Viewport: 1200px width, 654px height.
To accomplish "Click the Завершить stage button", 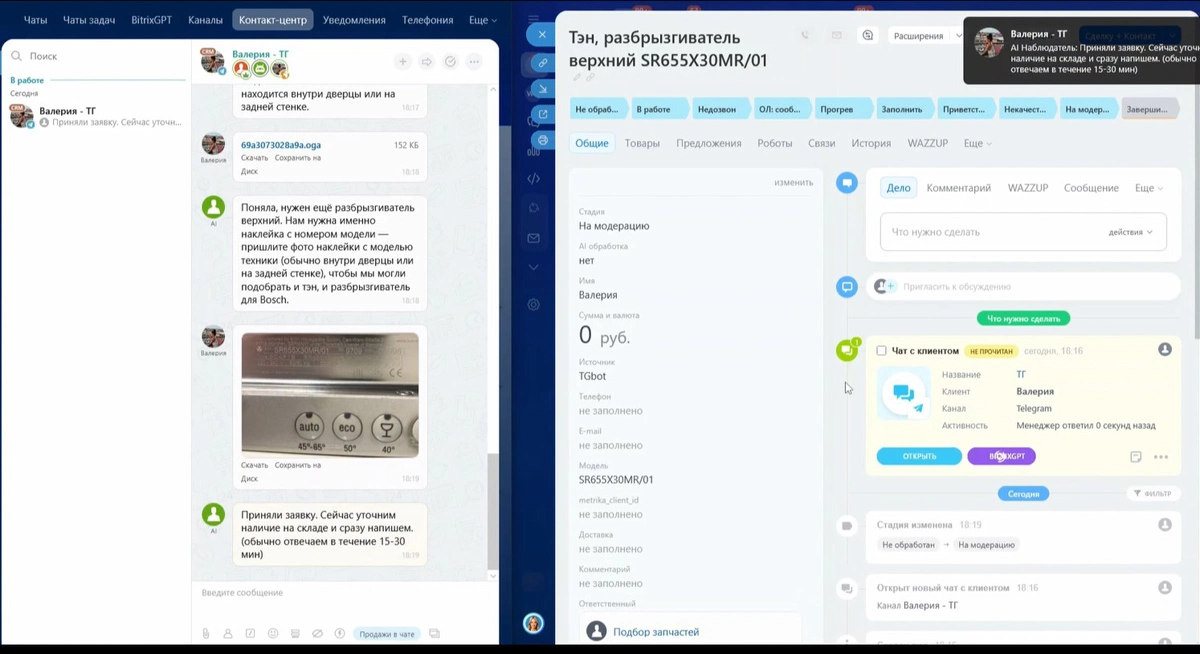I will 1150,109.
